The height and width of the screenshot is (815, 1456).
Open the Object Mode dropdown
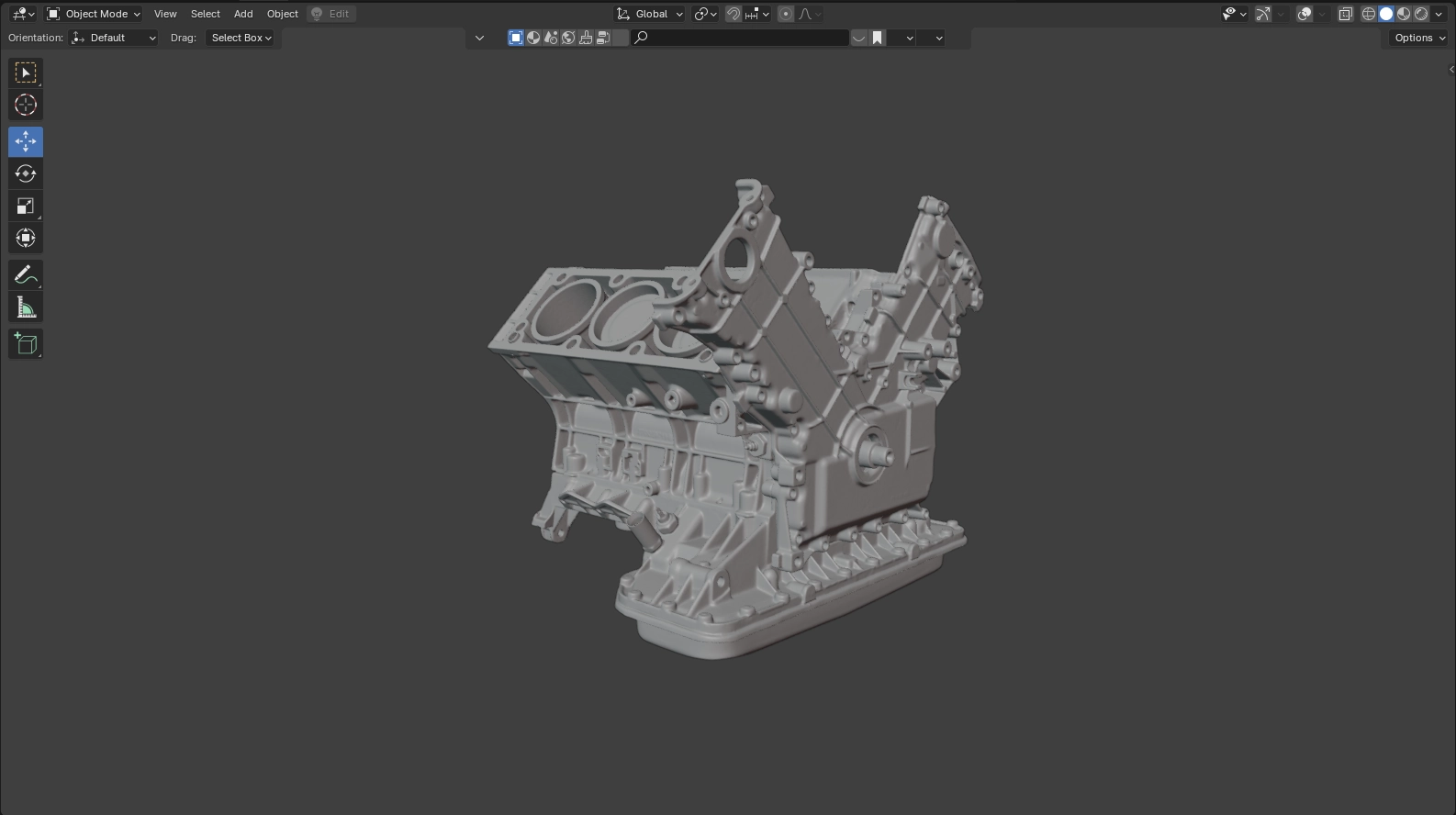pos(94,14)
